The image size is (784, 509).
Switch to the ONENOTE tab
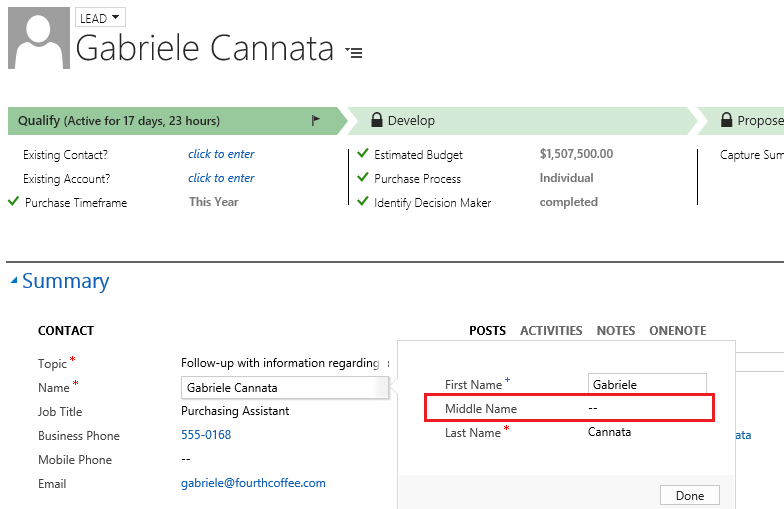(x=678, y=330)
